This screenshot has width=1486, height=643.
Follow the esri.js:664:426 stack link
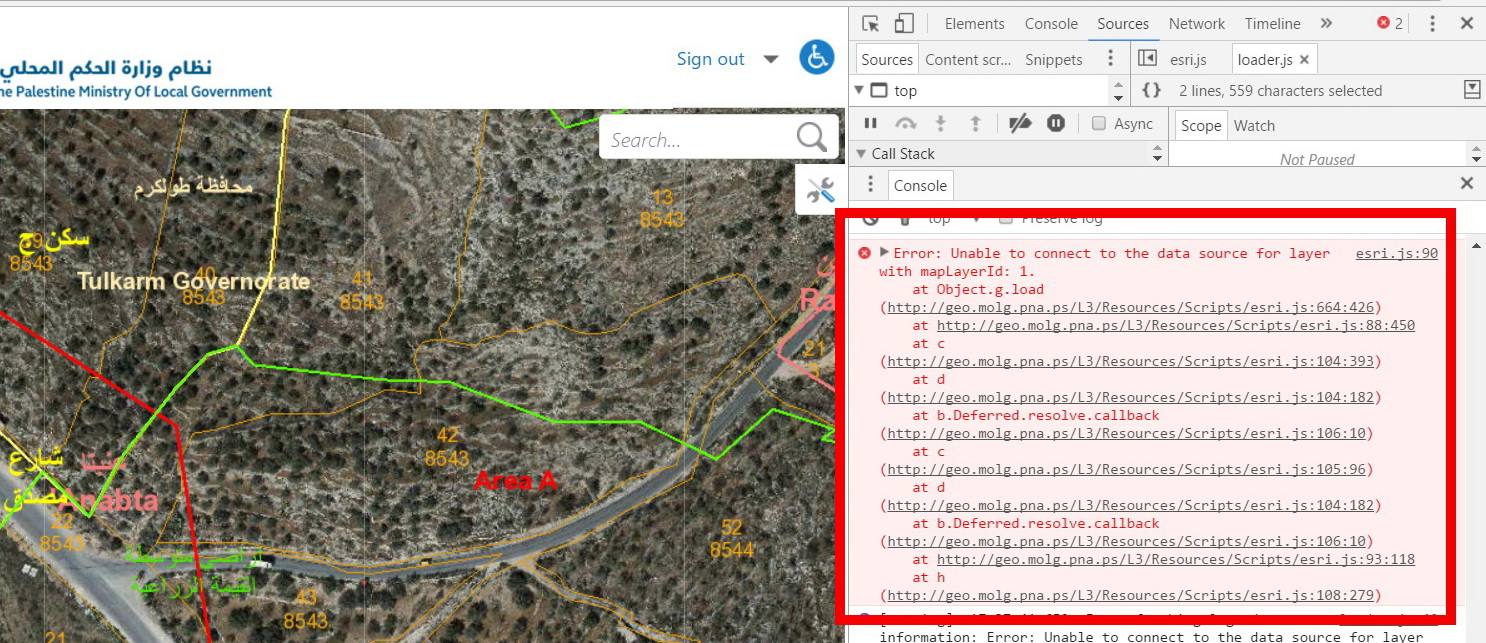click(1130, 307)
